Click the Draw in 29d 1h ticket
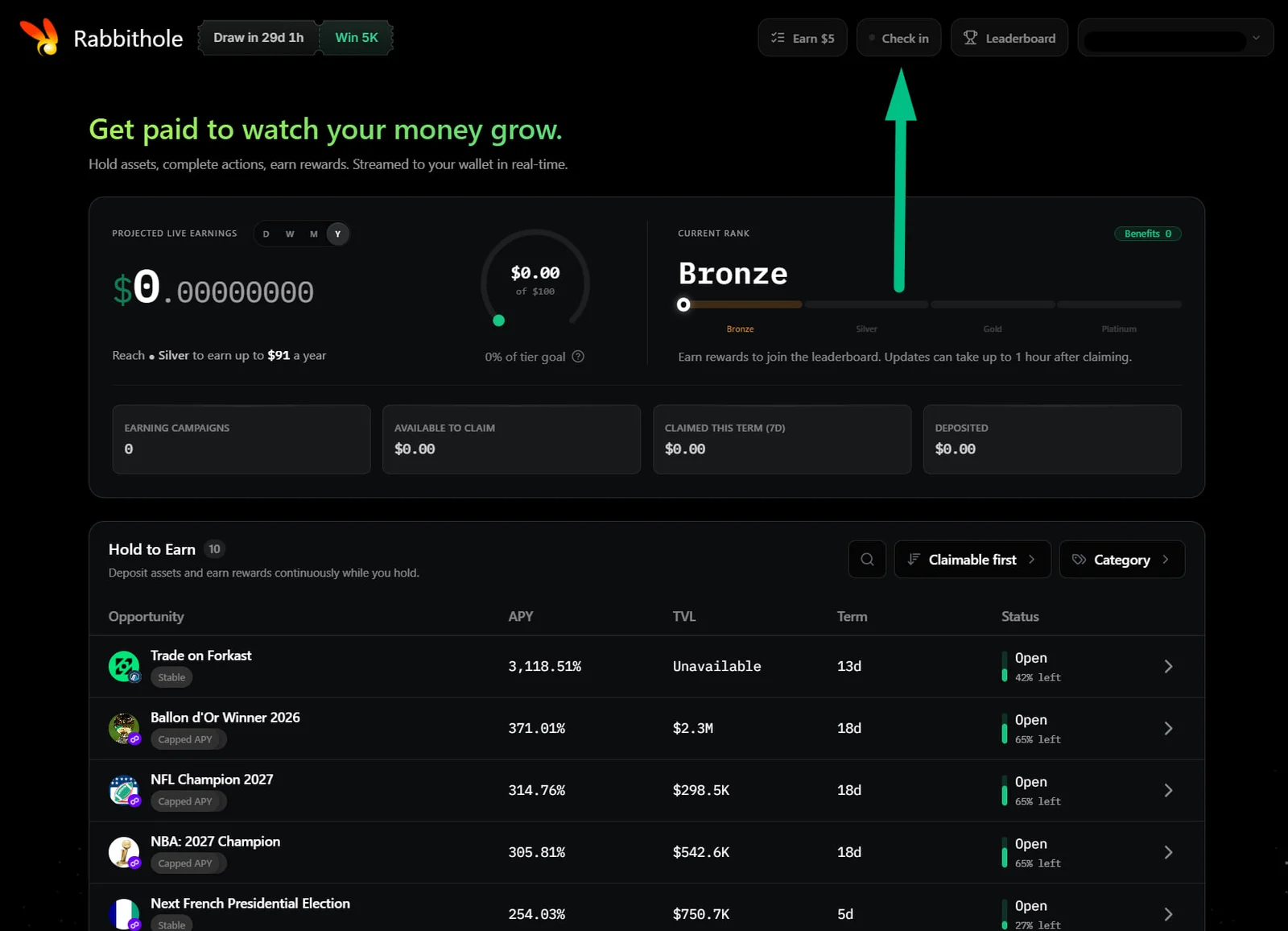Screen dimensions: 1288x931 click(x=258, y=38)
